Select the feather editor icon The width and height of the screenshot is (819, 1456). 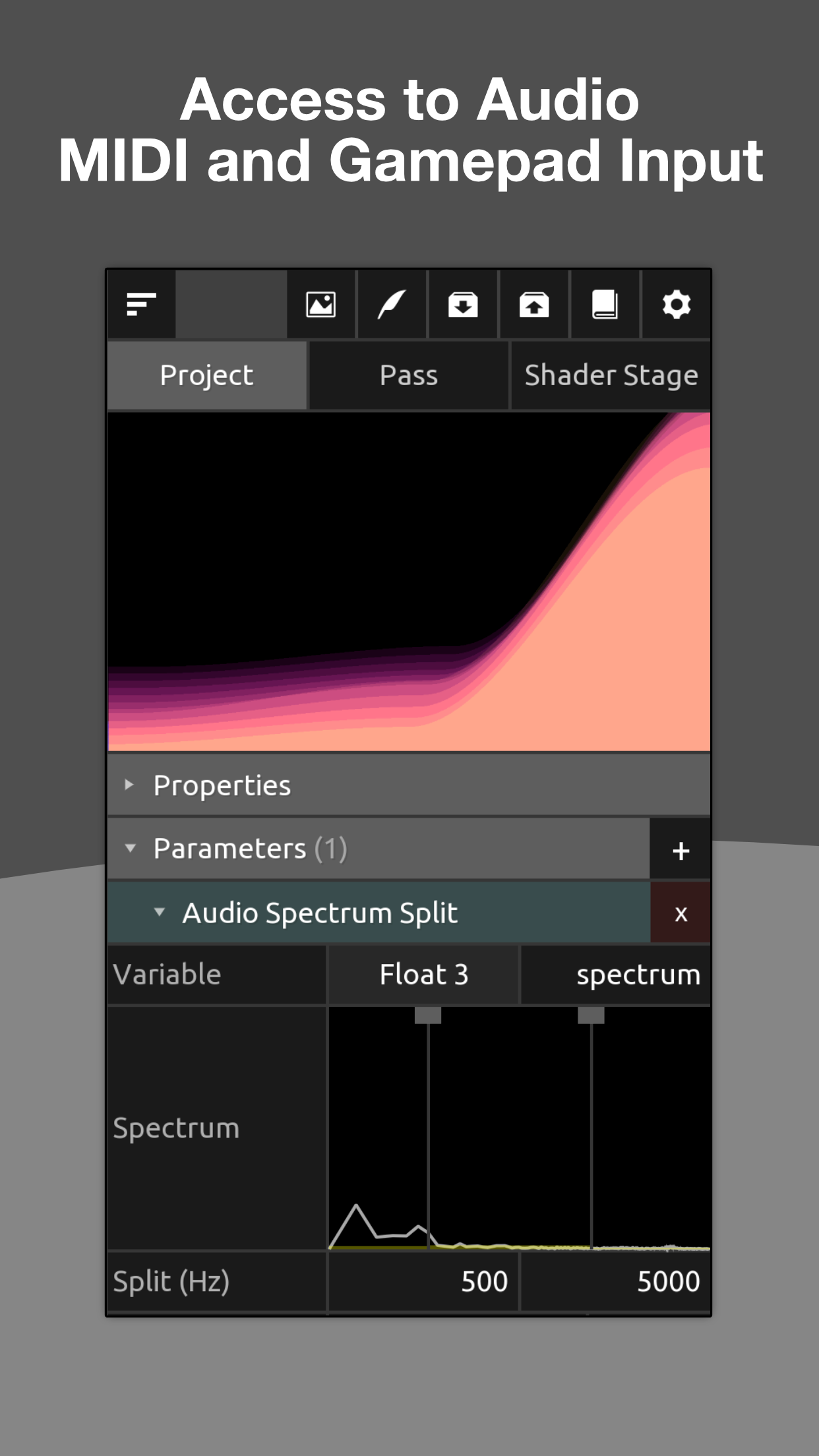(392, 305)
